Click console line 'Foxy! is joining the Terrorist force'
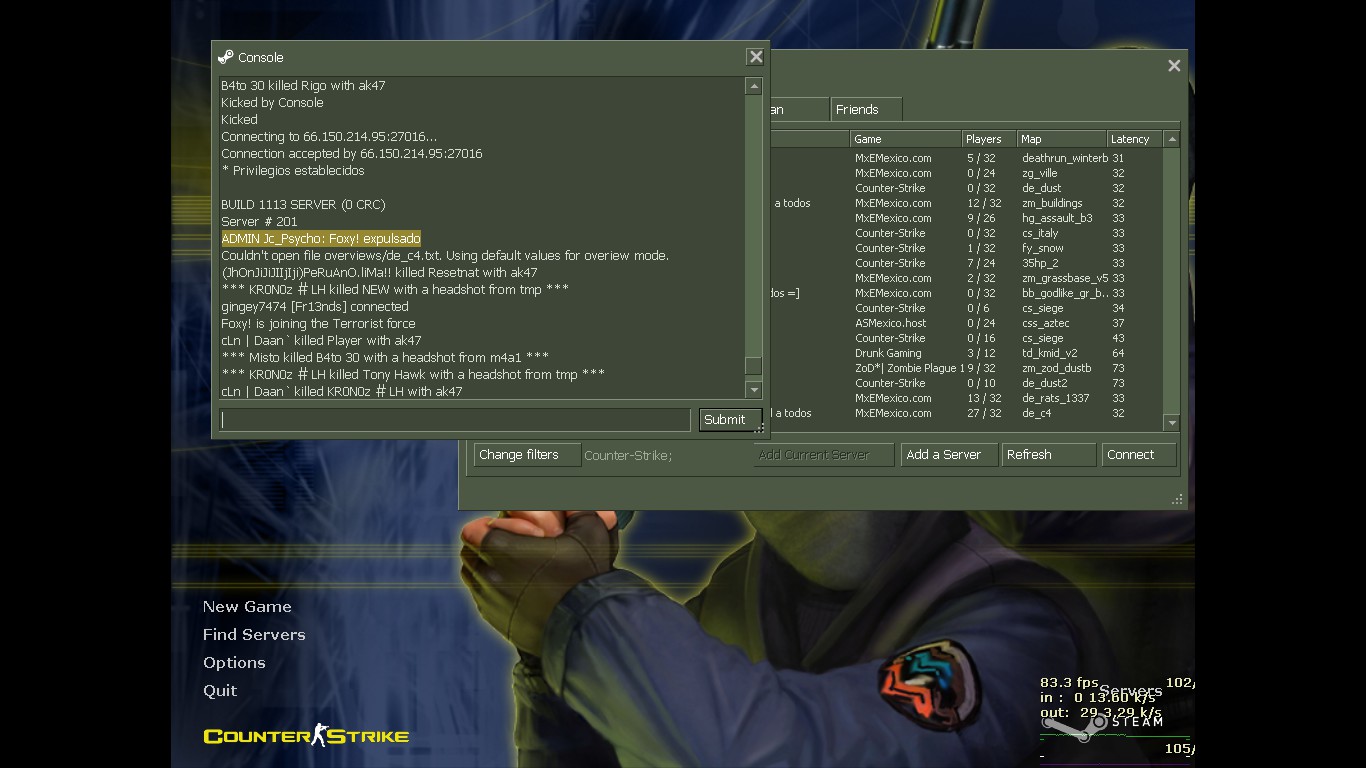1366x768 pixels. [318, 324]
